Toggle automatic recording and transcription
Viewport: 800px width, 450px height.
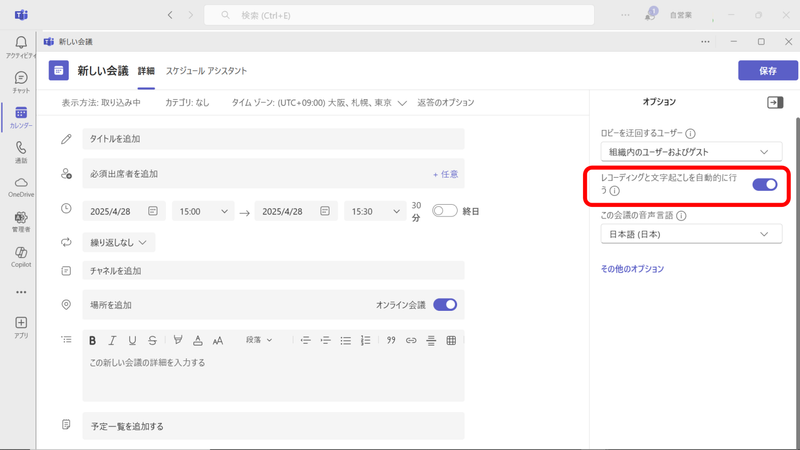coord(765,184)
